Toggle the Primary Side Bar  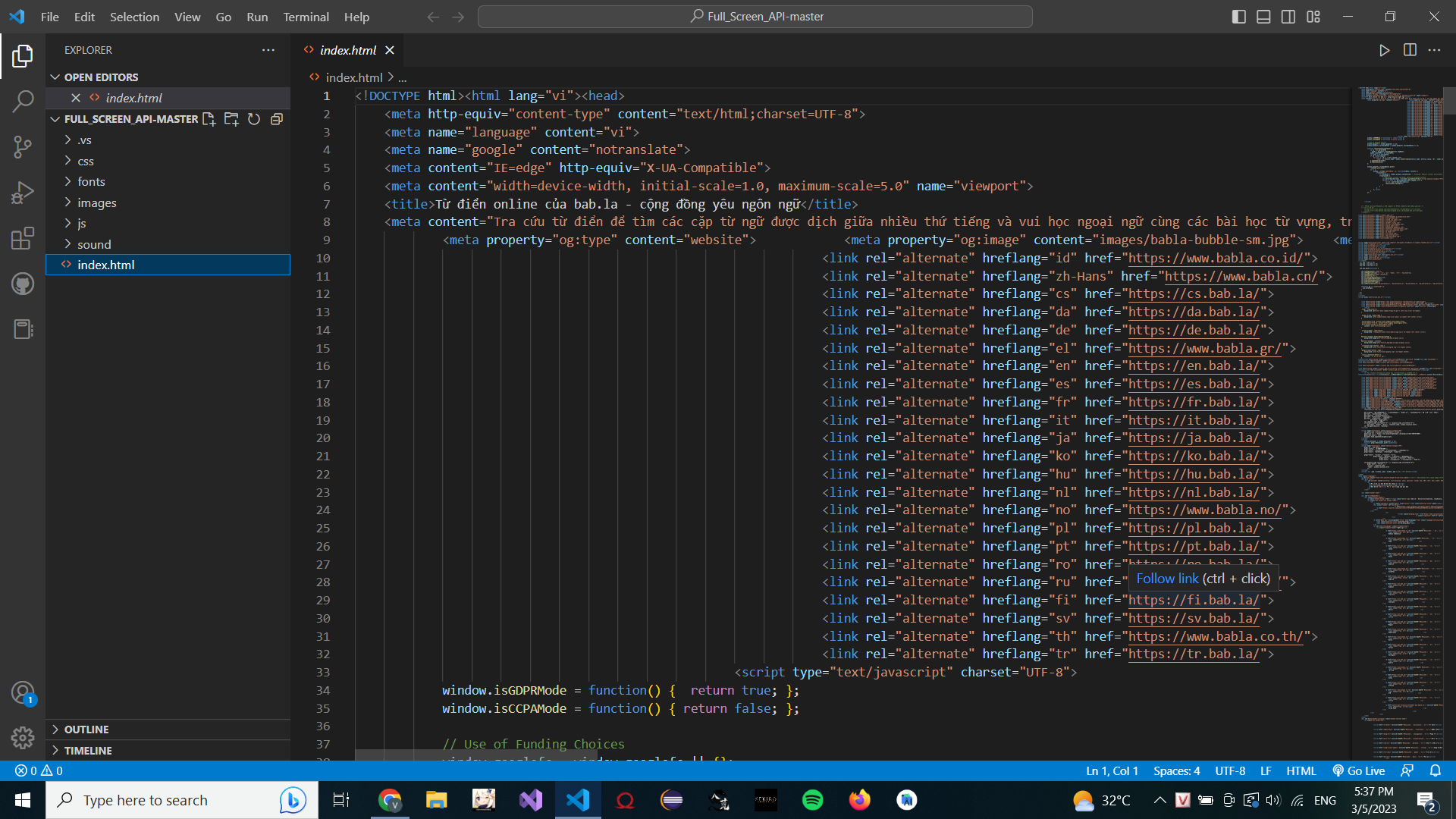click(1239, 16)
